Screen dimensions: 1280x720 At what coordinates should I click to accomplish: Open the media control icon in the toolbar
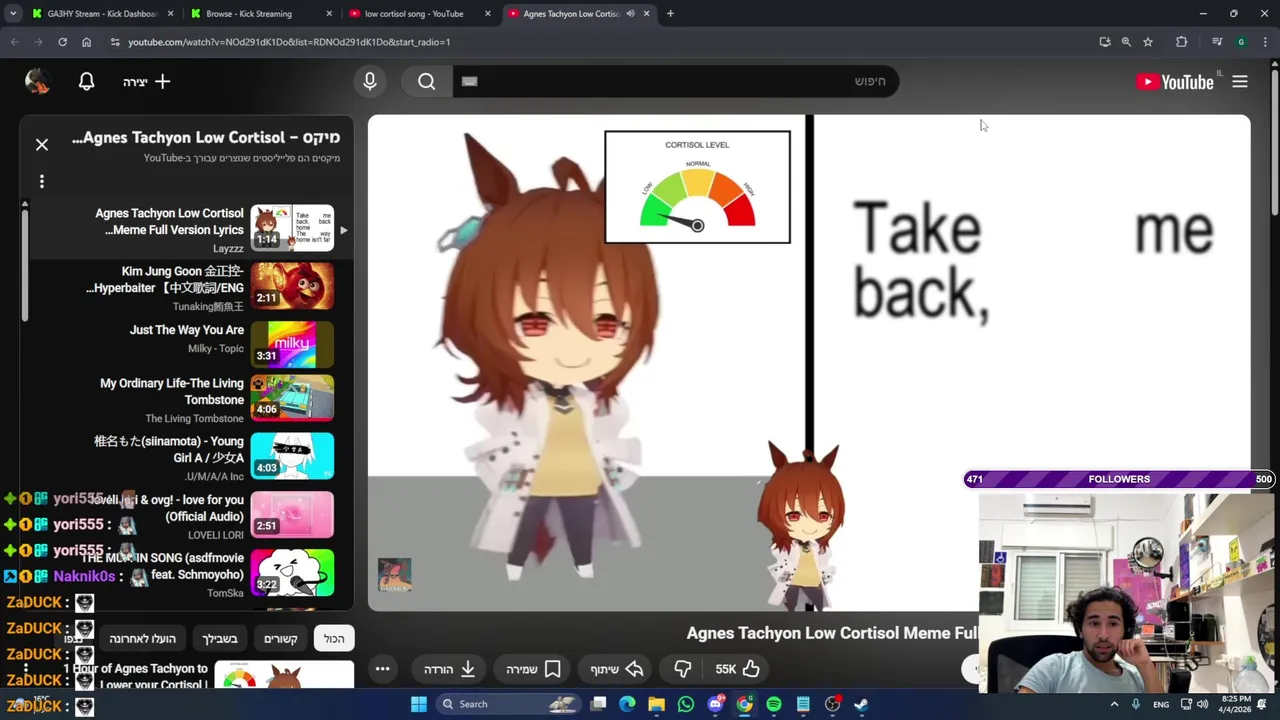click(x=1217, y=42)
